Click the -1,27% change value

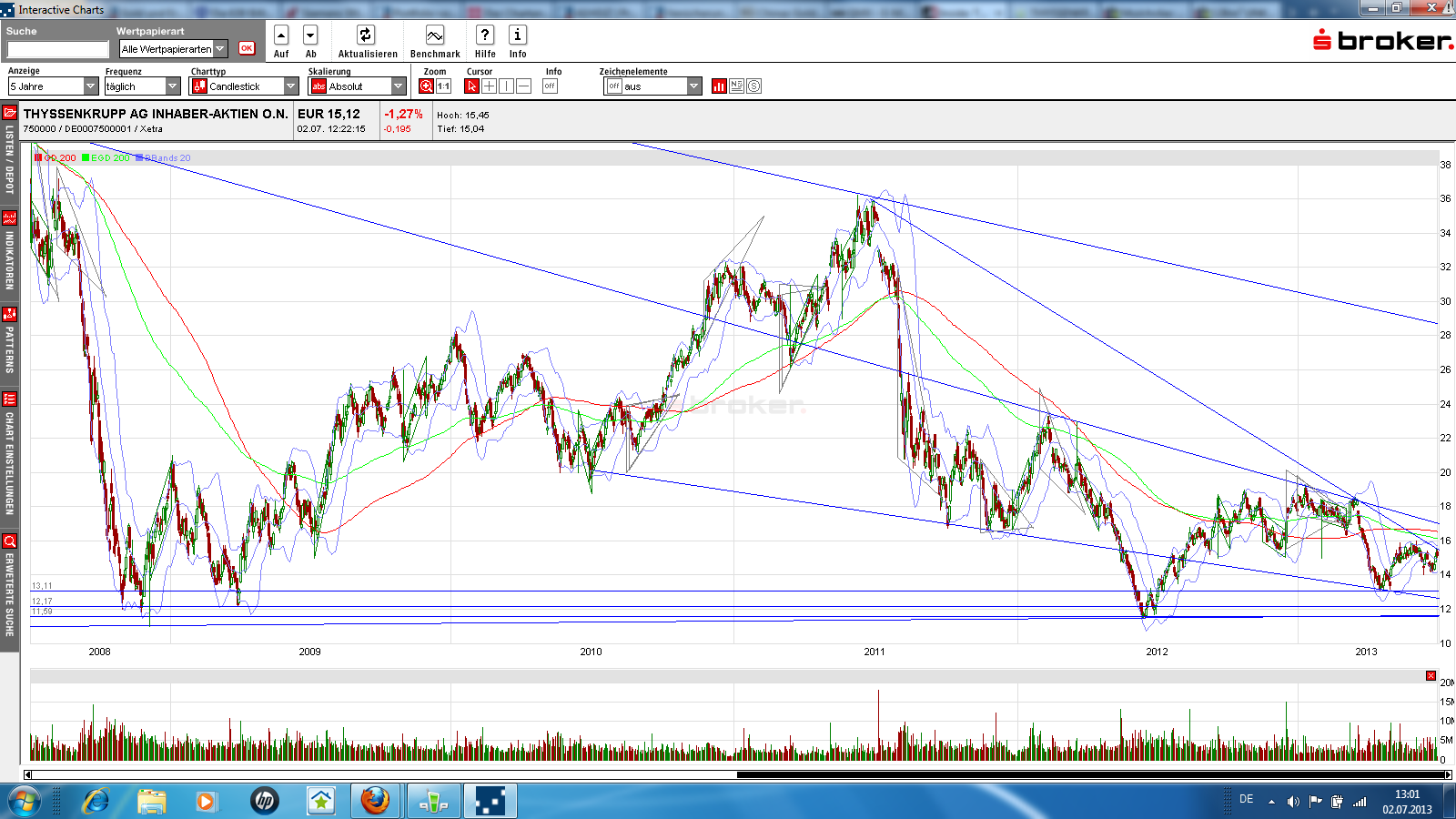click(403, 114)
